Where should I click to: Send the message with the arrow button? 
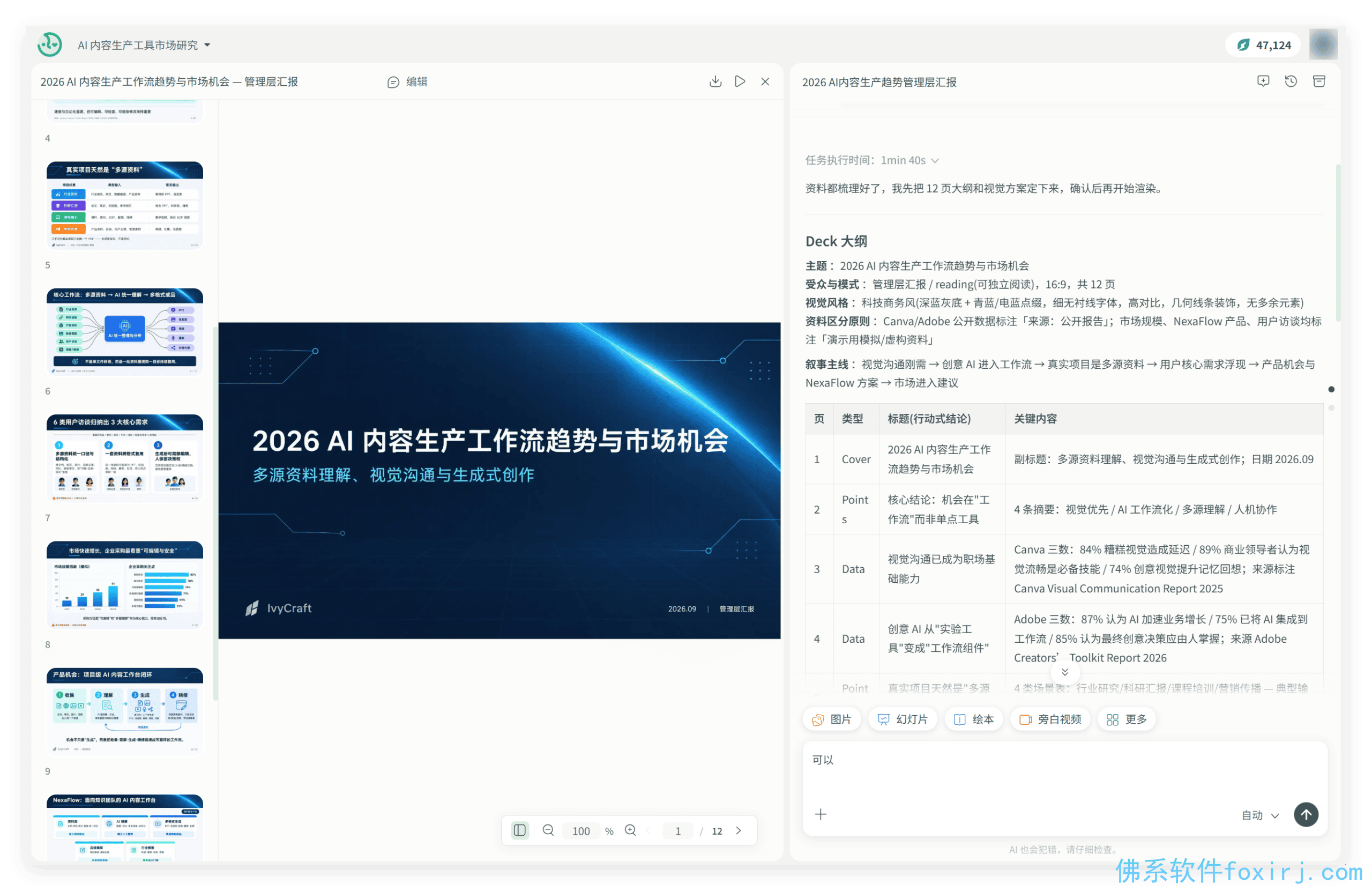point(1306,814)
